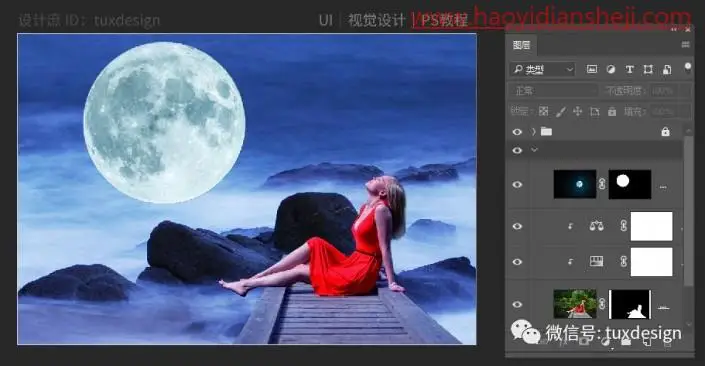Image resolution: width=705 pixels, height=366 pixels.
Task: Click the padlock on the top group row
Action: click(x=665, y=131)
